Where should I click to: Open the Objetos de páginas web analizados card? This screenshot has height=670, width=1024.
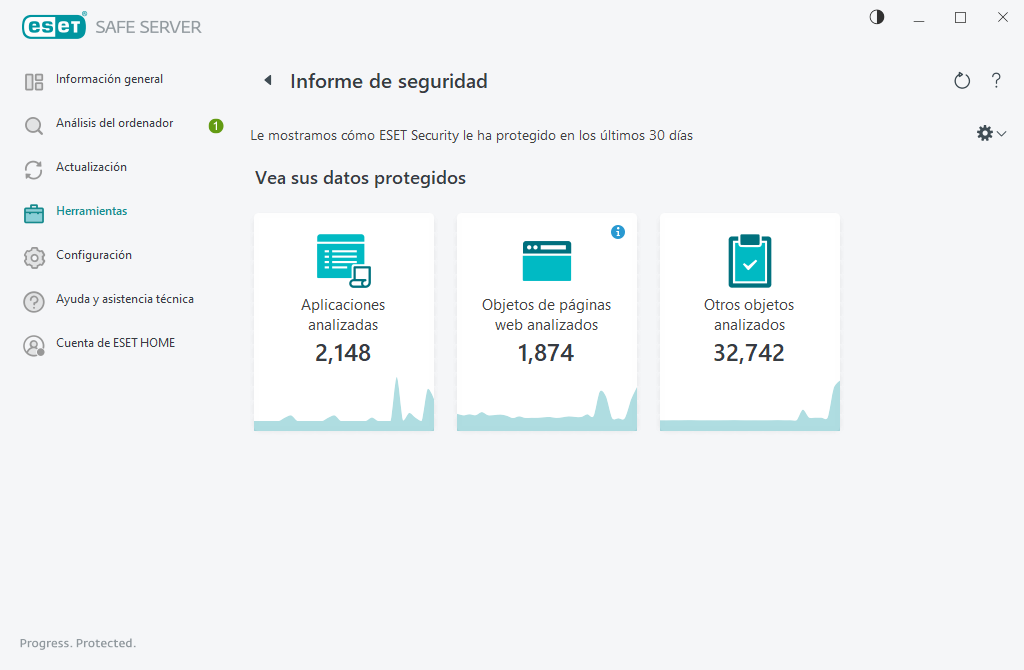[x=546, y=320]
